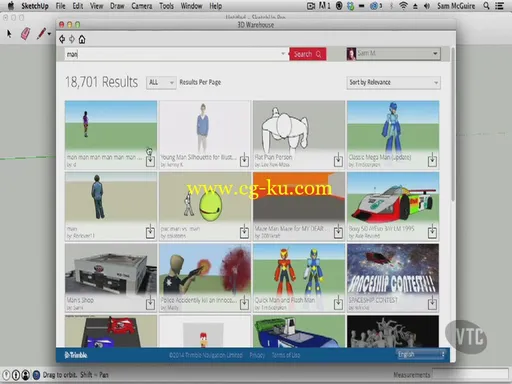Image resolution: width=512 pixels, height=384 pixels.
Task: Download the "man man man" model
Action: (150, 160)
